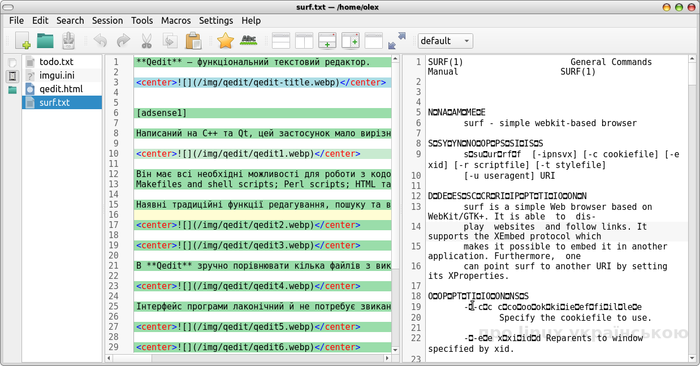Click the left editor's horizontal scroll left arrow
700x366 pixels.
pos(108,358)
